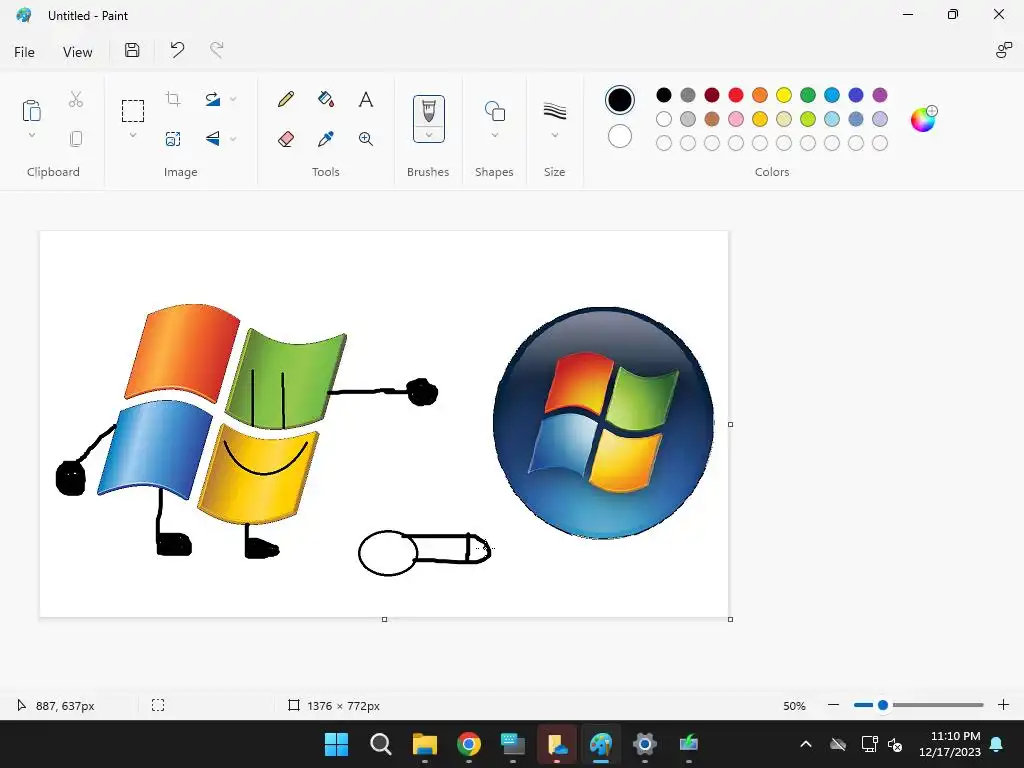Pick the purple color swatch
Viewport: 1024px width, 768px height.
880,95
